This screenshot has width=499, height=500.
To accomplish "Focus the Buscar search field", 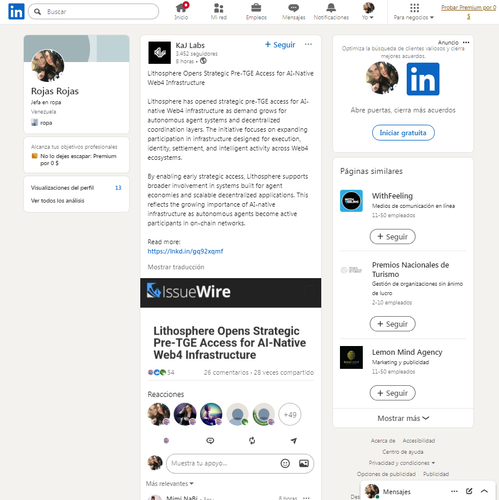I will tap(94, 12).
